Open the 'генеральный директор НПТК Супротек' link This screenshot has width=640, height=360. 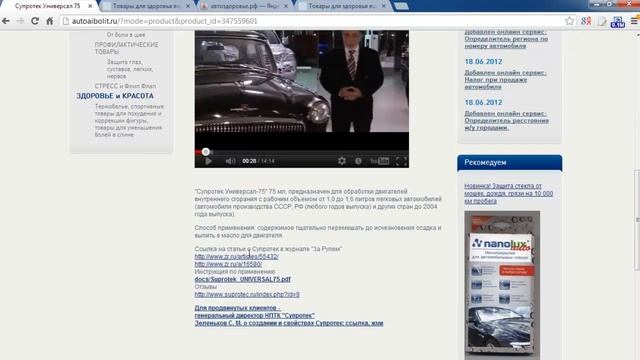(254, 316)
